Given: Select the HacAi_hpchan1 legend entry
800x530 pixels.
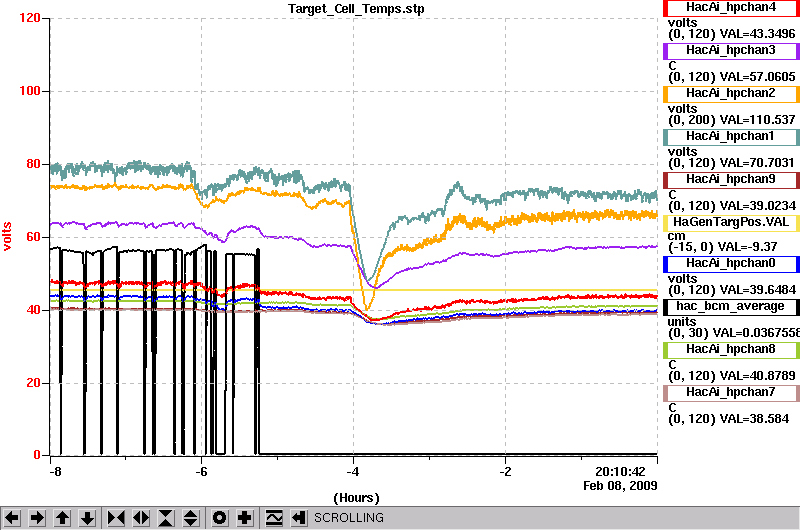Looking at the screenshot, I should (x=731, y=137).
